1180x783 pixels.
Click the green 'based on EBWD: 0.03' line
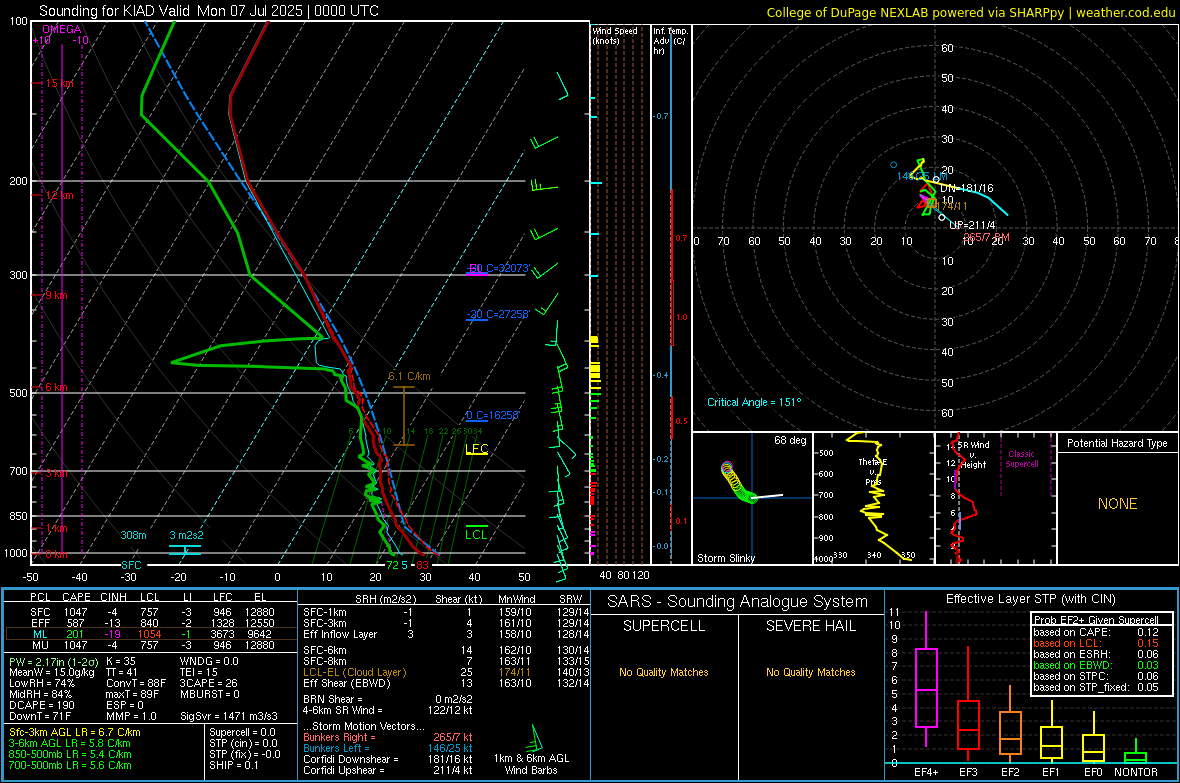click(x=1096, y=665)
